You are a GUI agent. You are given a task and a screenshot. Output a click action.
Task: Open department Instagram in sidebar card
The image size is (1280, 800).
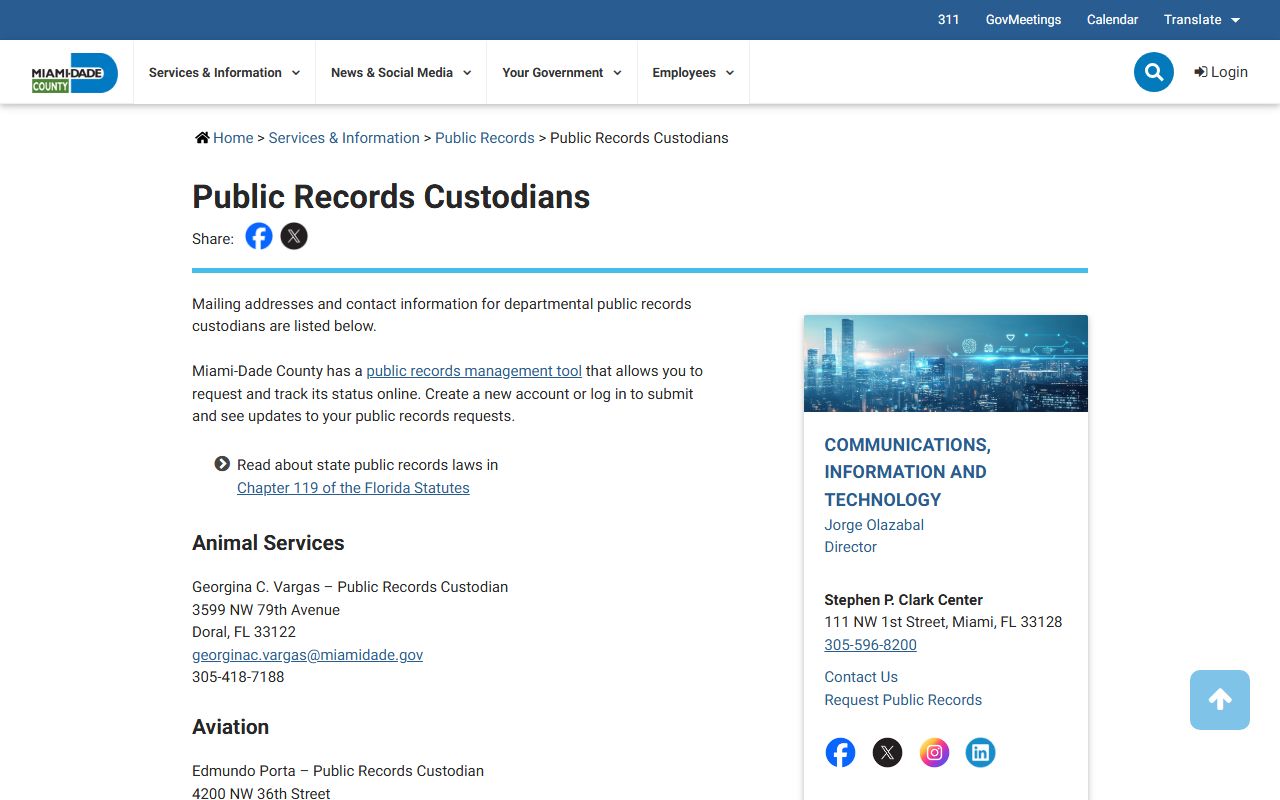click(934, 753)
